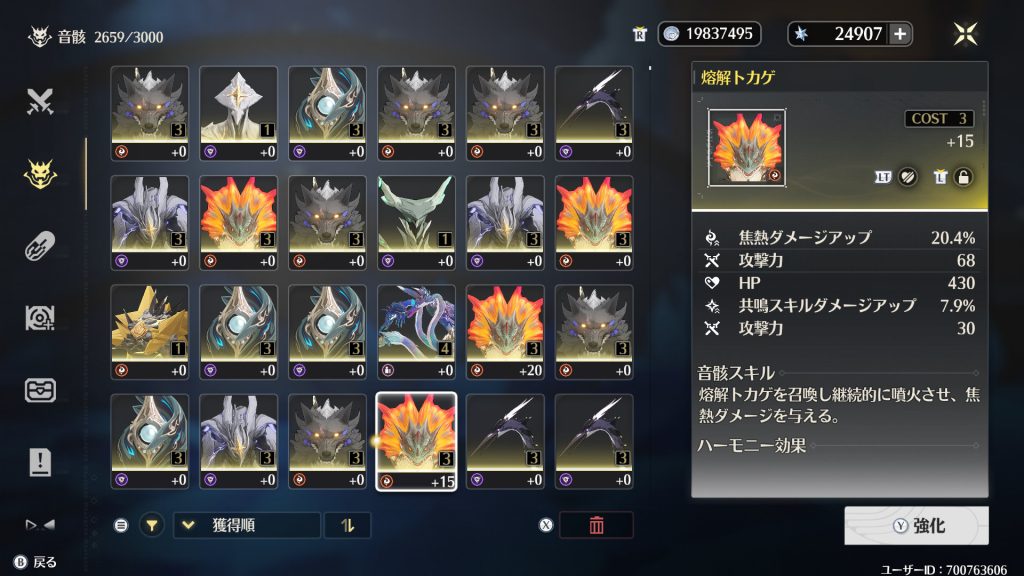Select the Echo demon-face sidebar tab
Screen dimensions: 1024x576
pos(40,174)
